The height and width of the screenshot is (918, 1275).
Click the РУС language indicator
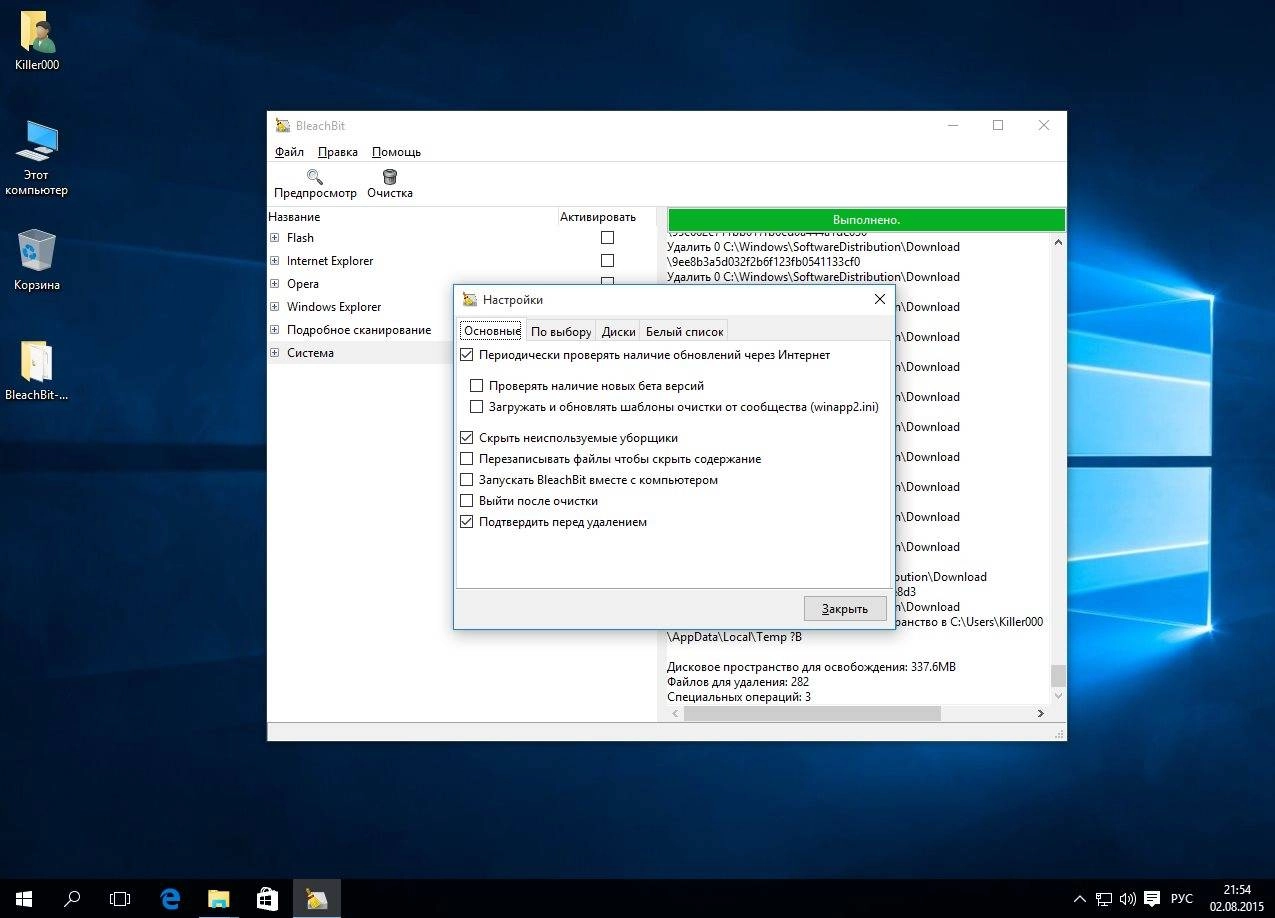1182,898
